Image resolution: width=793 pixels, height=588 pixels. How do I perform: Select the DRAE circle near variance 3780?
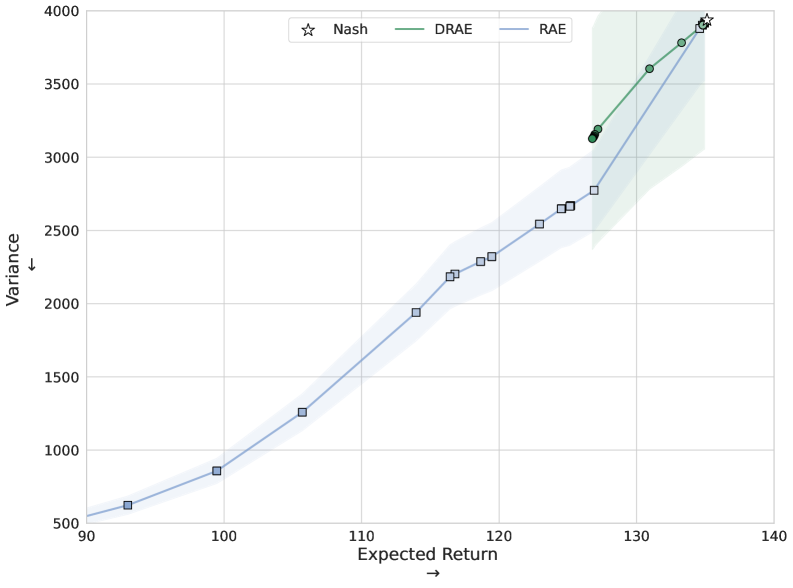point(682,43)
